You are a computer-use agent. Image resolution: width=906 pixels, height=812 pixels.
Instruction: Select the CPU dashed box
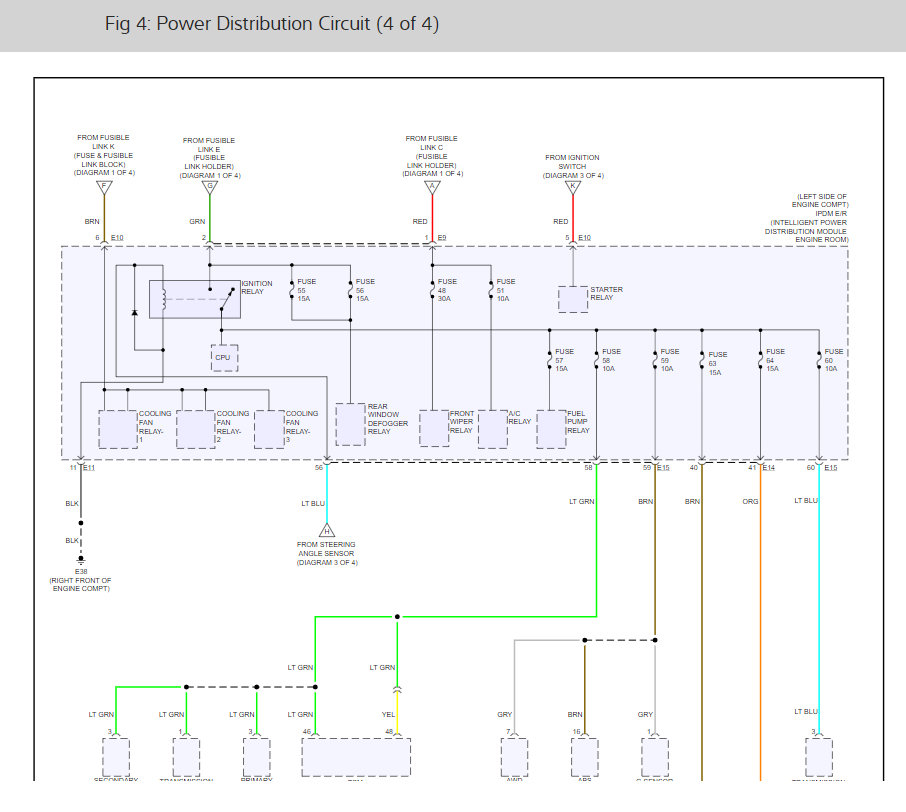click(224, 358)
